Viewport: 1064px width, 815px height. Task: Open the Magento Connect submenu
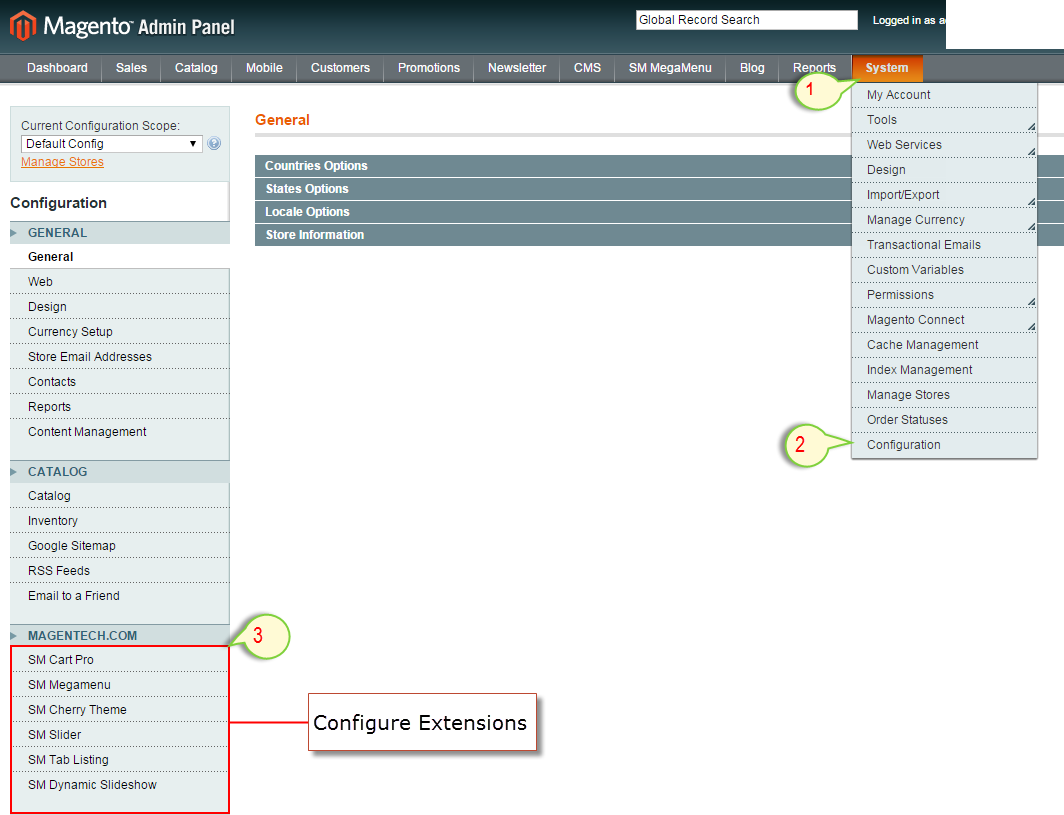click(x=944, y=320)
